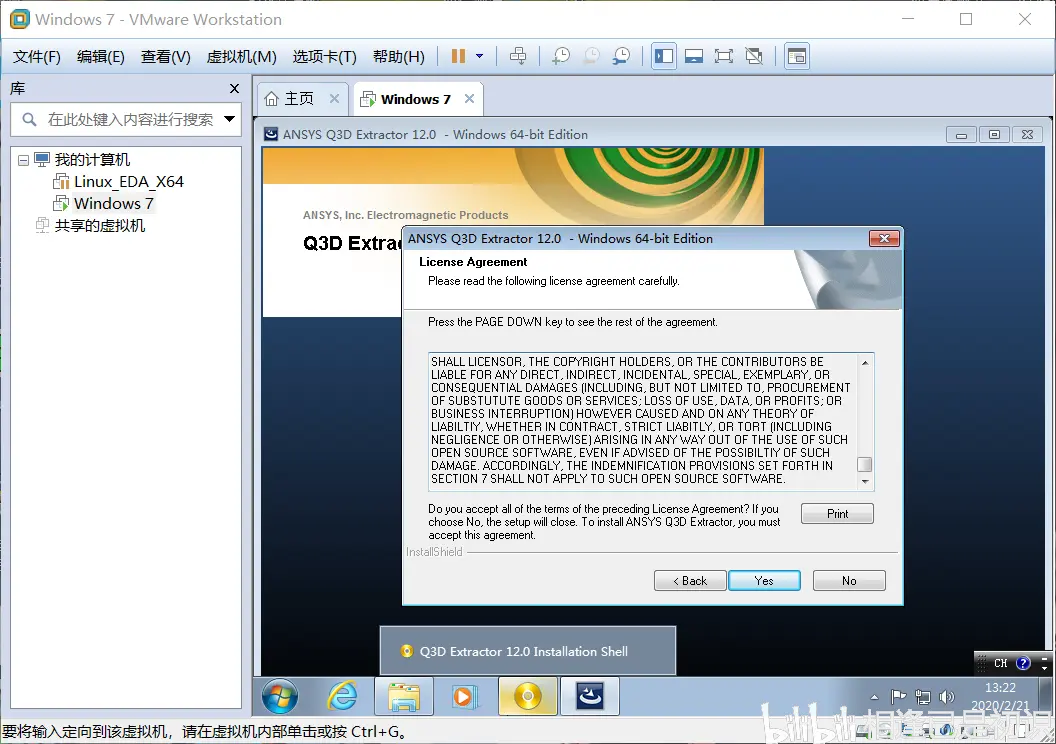
Task: Open the snapshot manager with the wrench clock icon
Action: pos(621,57)
